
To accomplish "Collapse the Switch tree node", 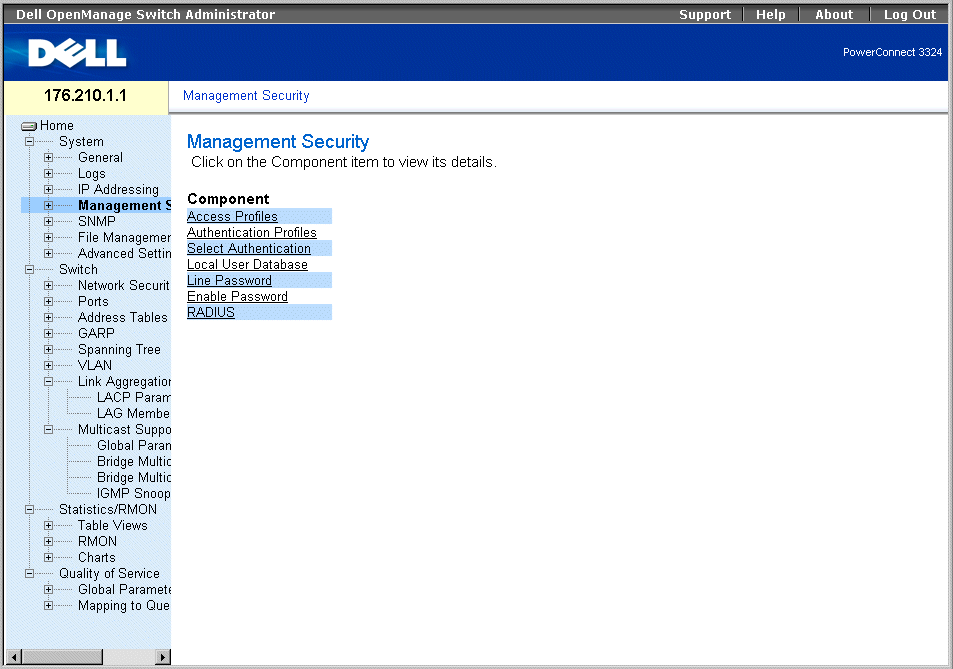I will pos(29,270).
